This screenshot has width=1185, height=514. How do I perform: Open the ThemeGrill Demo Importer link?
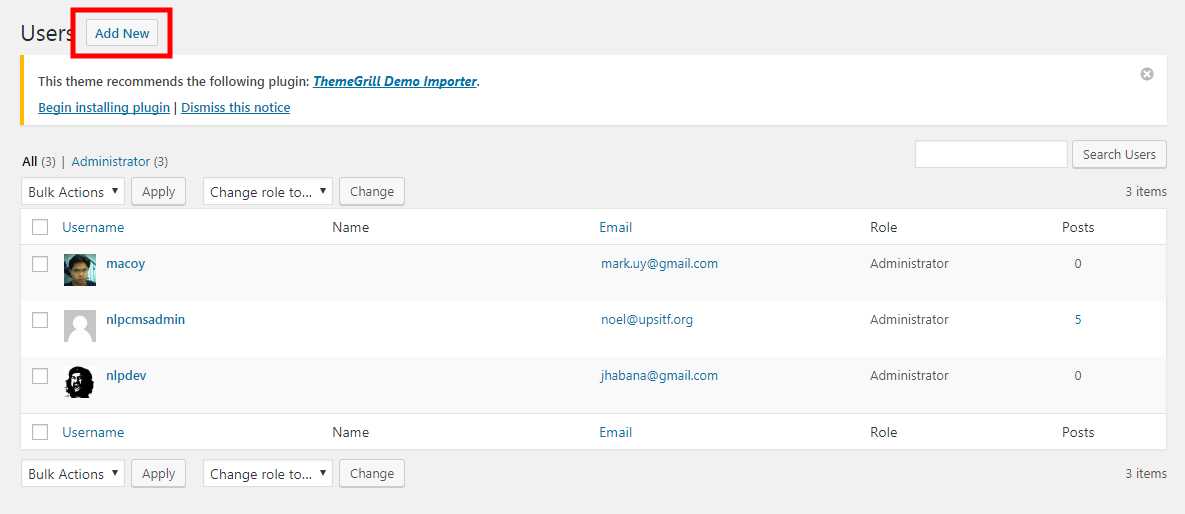(395, 82)
